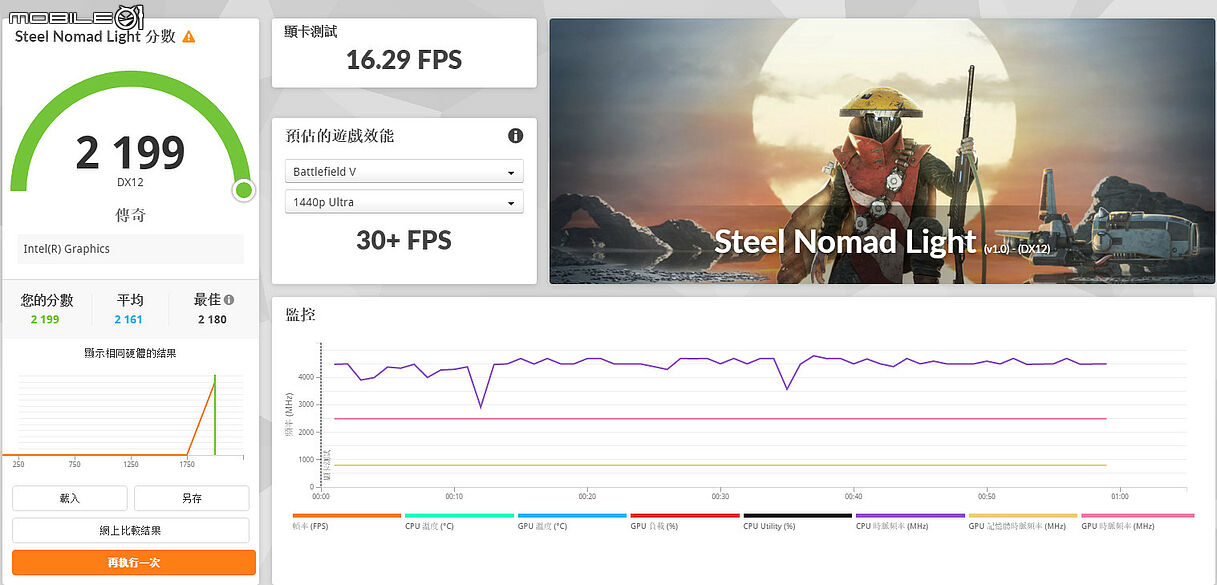Toggle the pink GPU 時脈頻率 (MHz) legend series
1217x585 pixels.
point(1136,521)
